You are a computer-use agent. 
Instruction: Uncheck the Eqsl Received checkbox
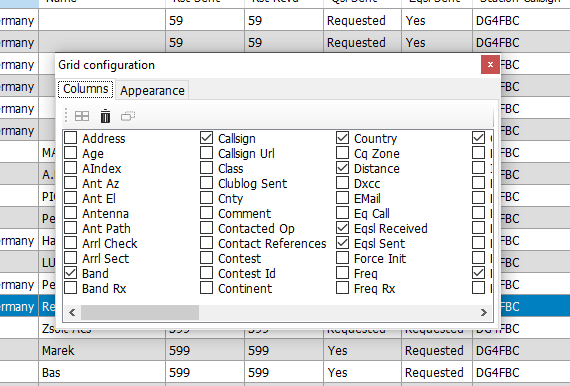342,228
